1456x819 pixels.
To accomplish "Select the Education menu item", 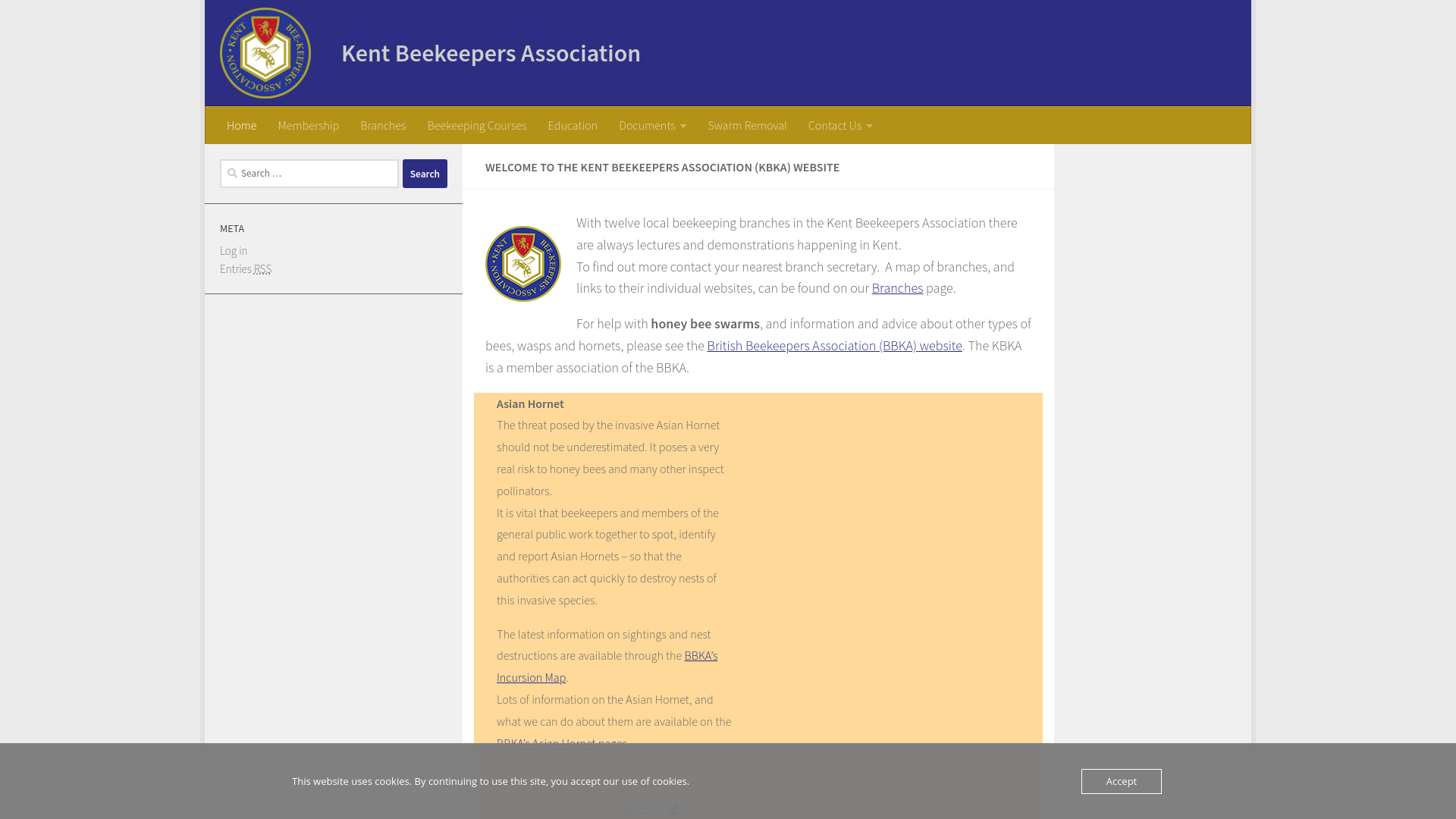I will [573, 125].
